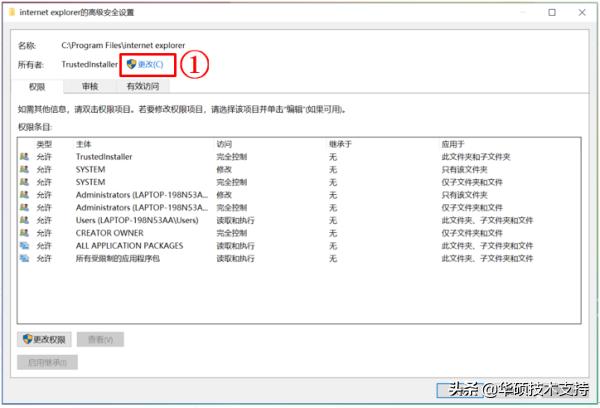This screenshot has height=408, width=600.
Task: Click the owner name TrustedInstaller at top
Action: tap(90, 64)
